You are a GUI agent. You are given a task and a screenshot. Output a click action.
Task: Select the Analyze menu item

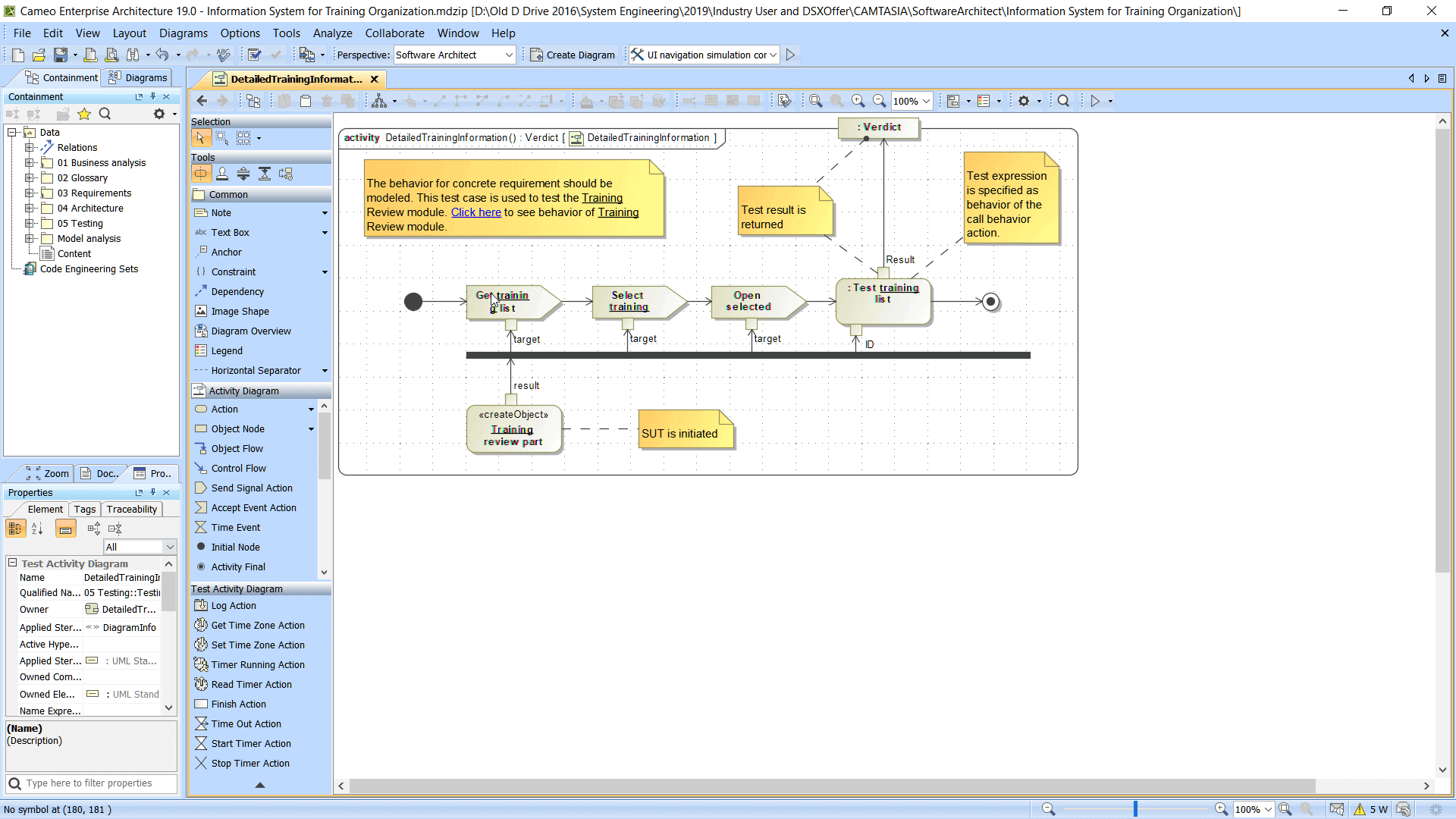click(332, 33)
